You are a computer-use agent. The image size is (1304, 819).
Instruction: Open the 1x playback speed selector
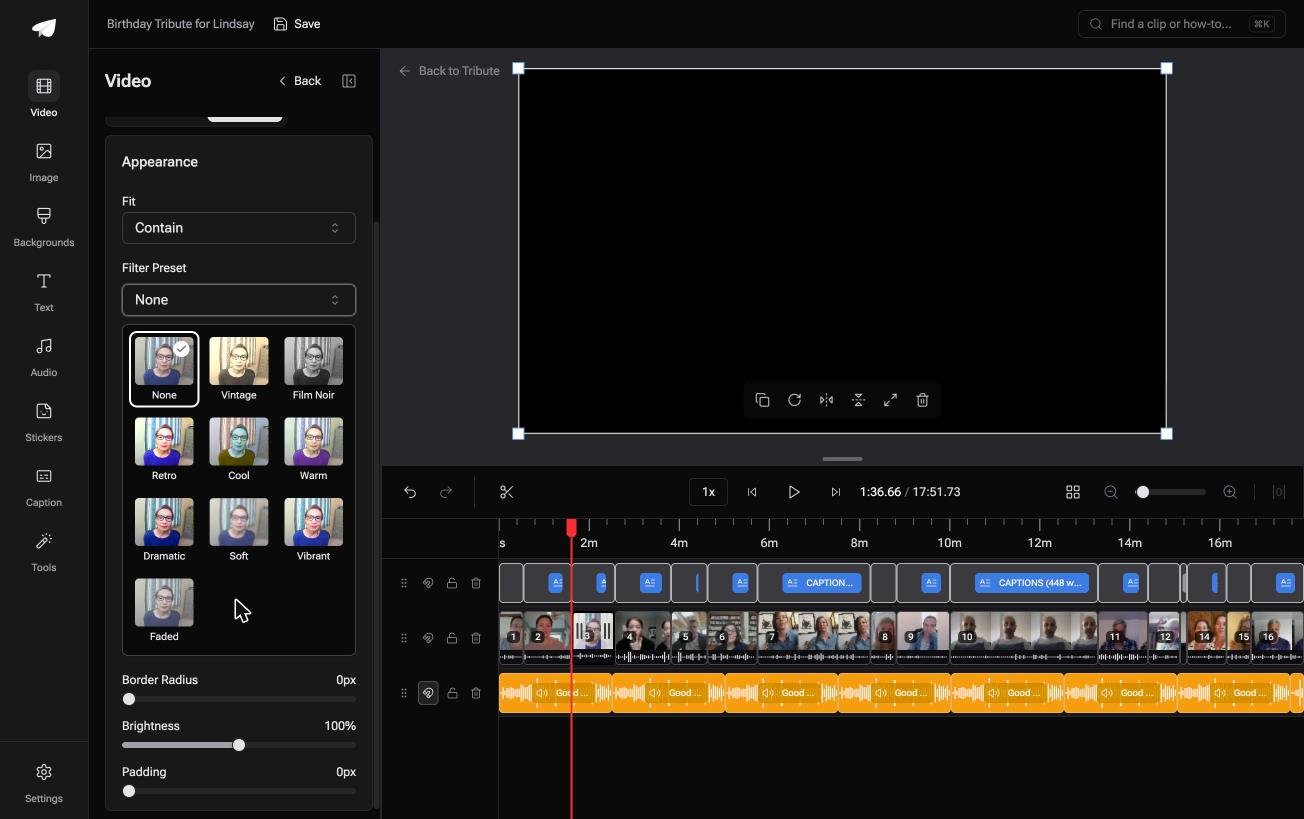coord(708,492)
